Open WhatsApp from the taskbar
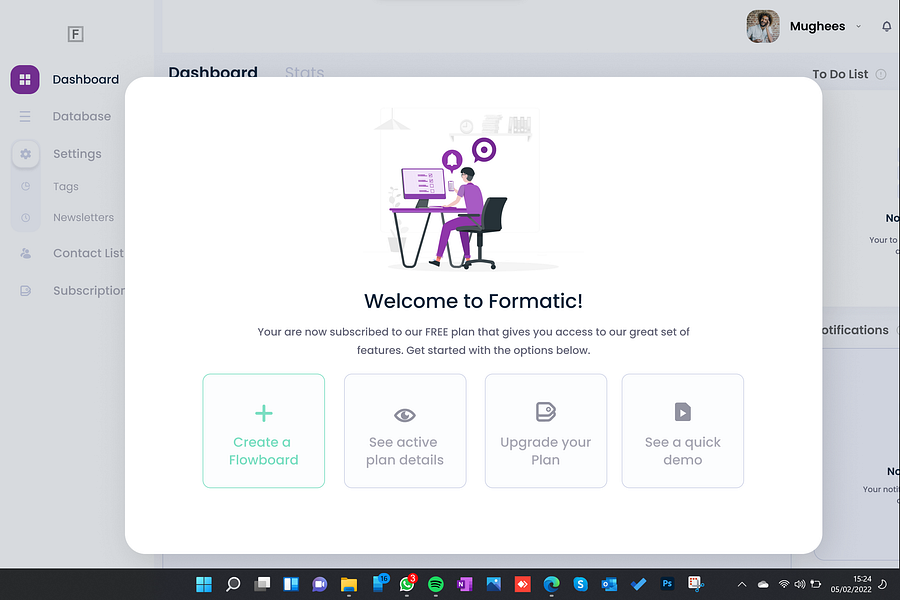Image resolution: width=900 pixels, height=600 pixels. [408, 584]
